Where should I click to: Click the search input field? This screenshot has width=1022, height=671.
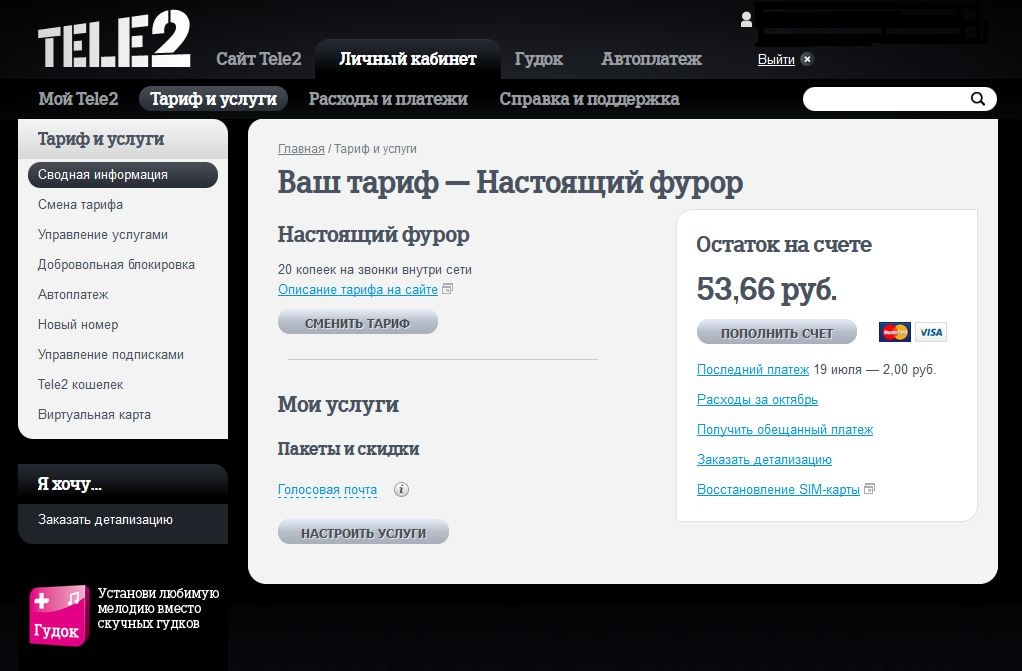[x=888, y=99]
